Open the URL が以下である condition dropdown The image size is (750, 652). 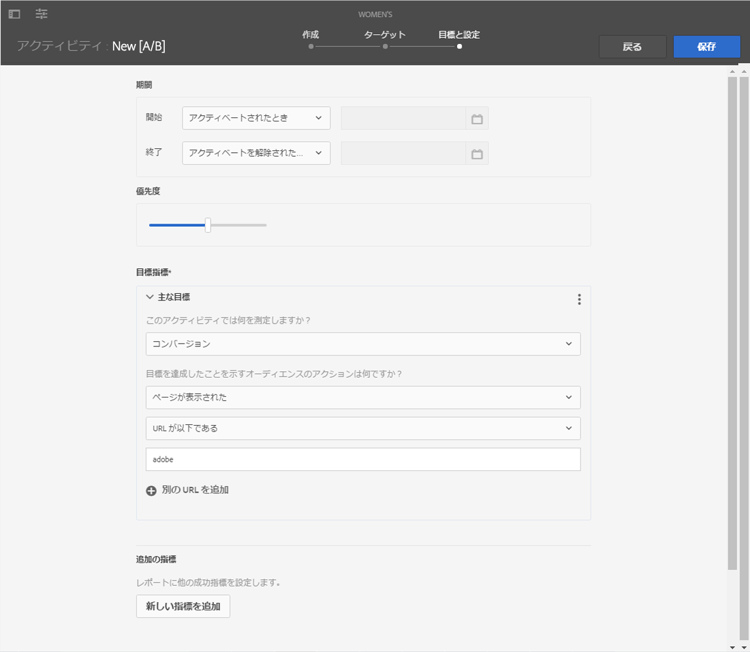coord(363,428)
